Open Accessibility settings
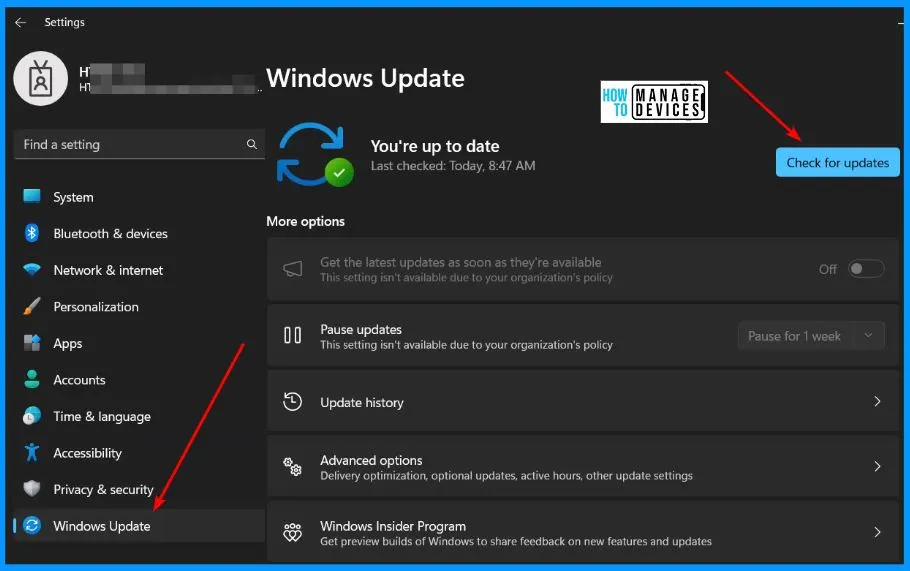This screenshot has width=910, height=571. tap(139, 453)
